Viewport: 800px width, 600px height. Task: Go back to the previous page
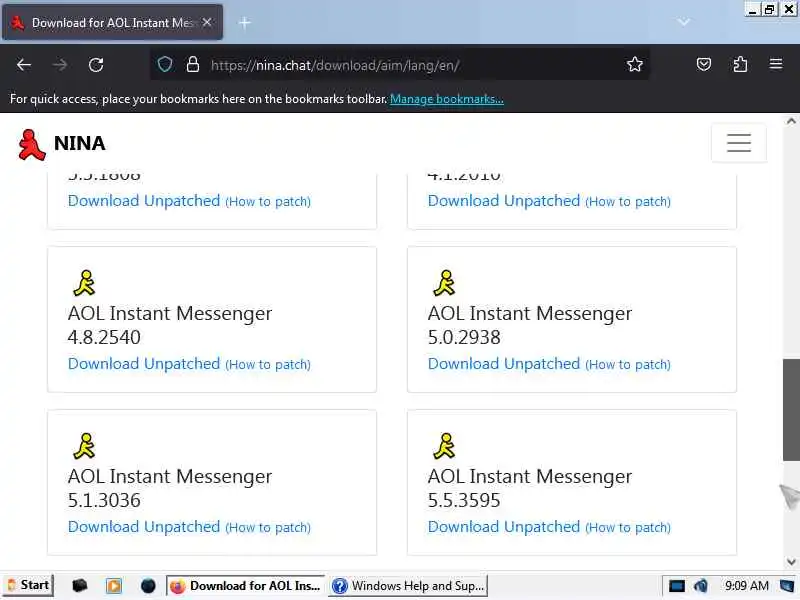[x=24, y=65]
